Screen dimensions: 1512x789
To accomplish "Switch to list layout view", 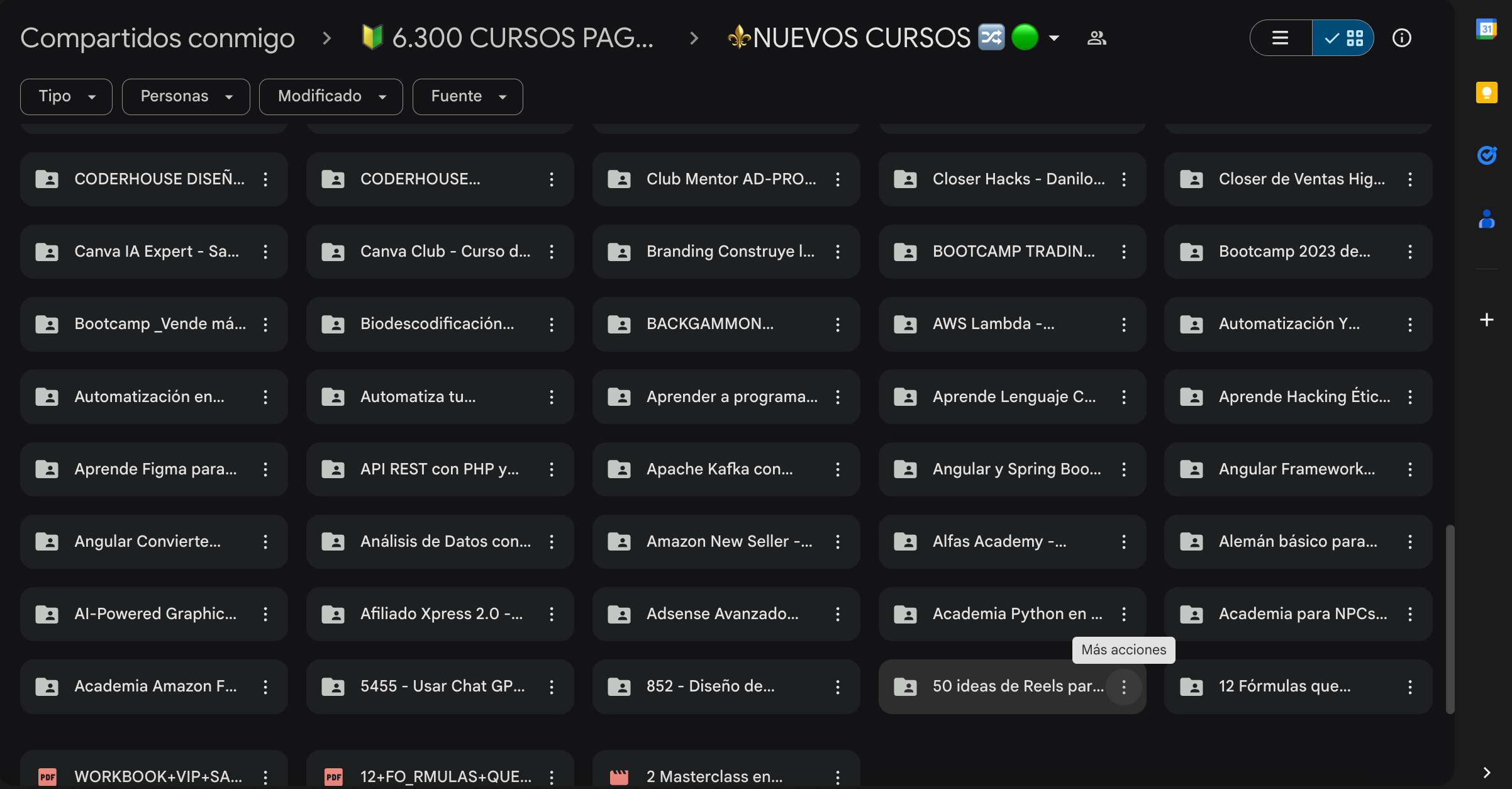I will (1281, 38).
